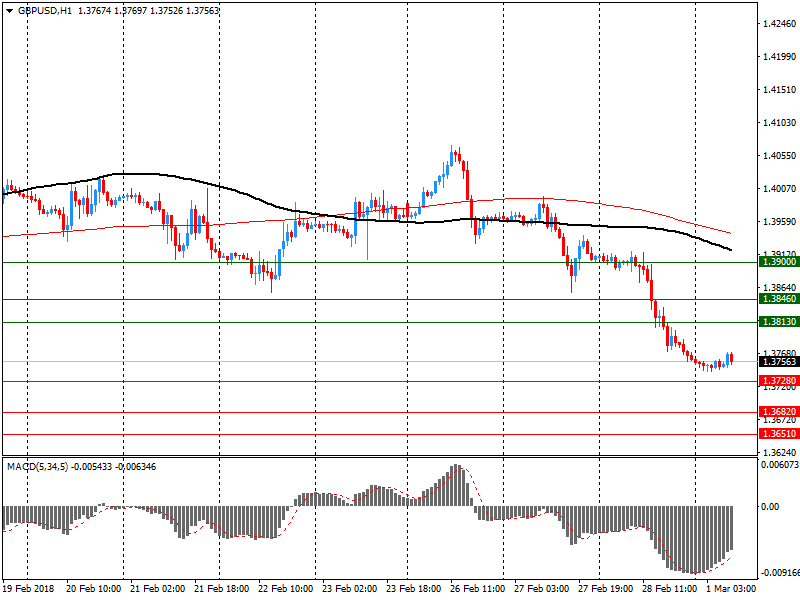Image resolution: width=800 pixels, height=600 pixels.
Task: Click the triangle arrow beside GBPUSD,H1 title
Action: [8, 10]
